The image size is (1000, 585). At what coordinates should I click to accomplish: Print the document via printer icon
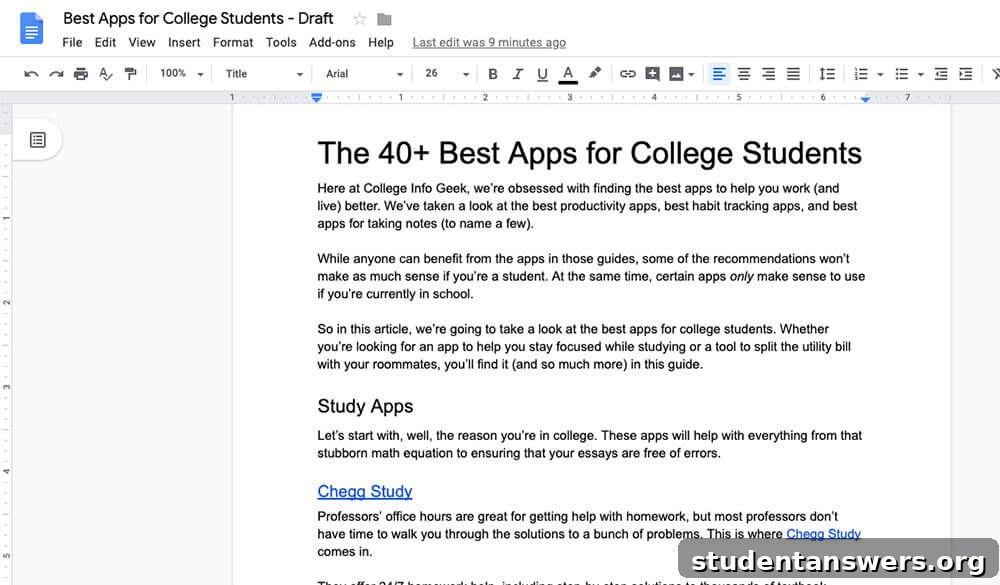click(x=80, y=74)
